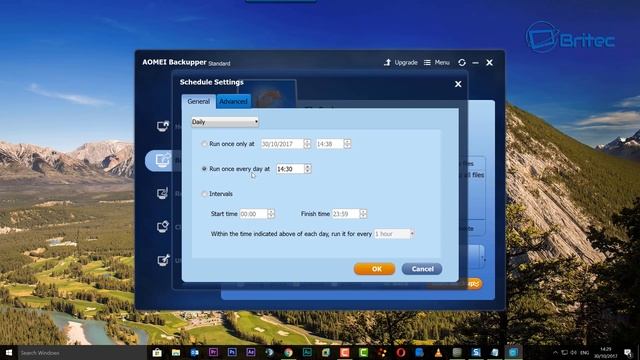The width and height of the screenshot is (640, 360).
Task: Click the Upgrade arrow icon in title bar
Action: pyautogui.click(x=387, y=62)
